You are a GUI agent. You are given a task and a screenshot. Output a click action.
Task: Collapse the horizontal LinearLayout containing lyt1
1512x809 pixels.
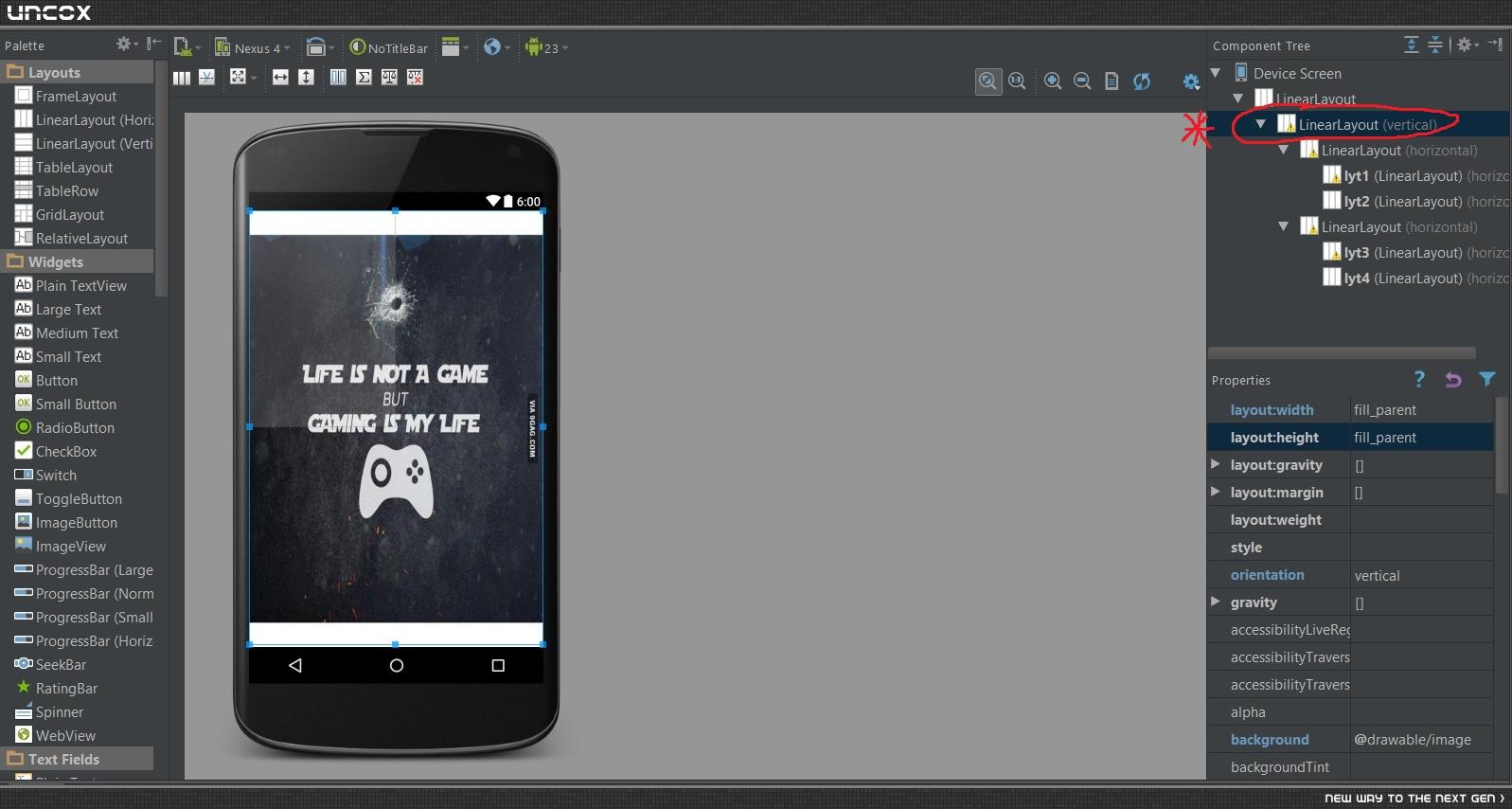click(1284, 150)
